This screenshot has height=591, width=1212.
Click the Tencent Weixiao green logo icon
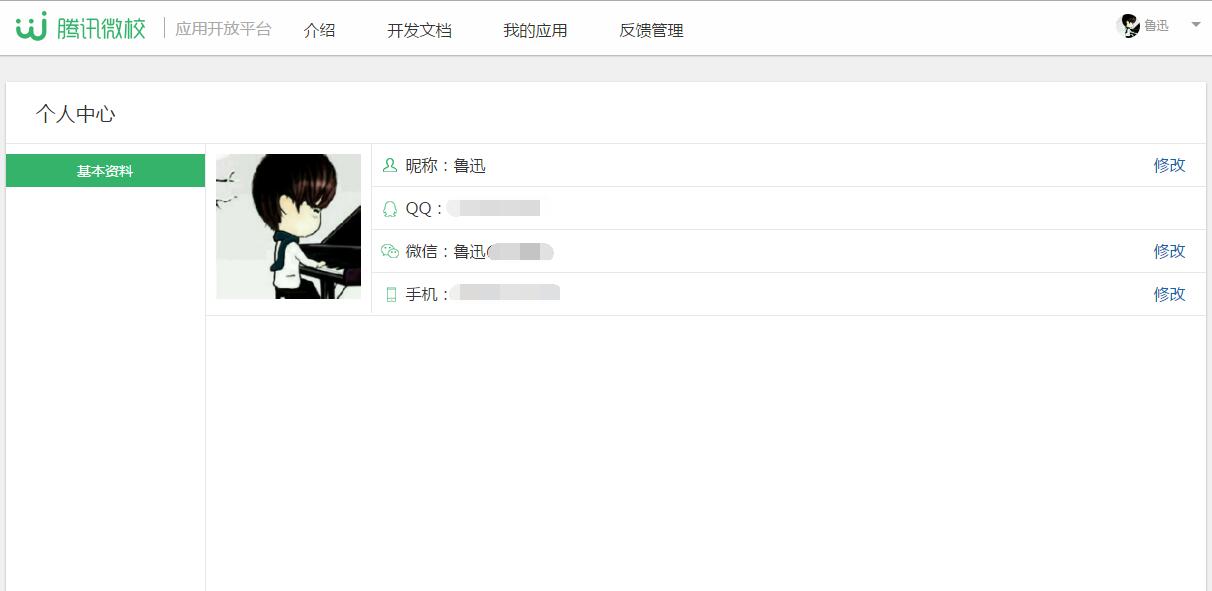tap(32, 26)
